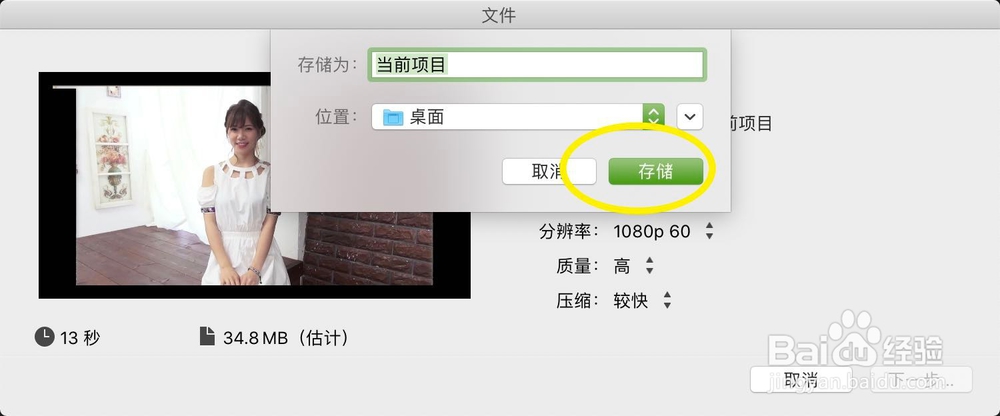Expand the save dialog with chevron button
The width and height of the screenshot is (1000, 416).
pos(689,117)
